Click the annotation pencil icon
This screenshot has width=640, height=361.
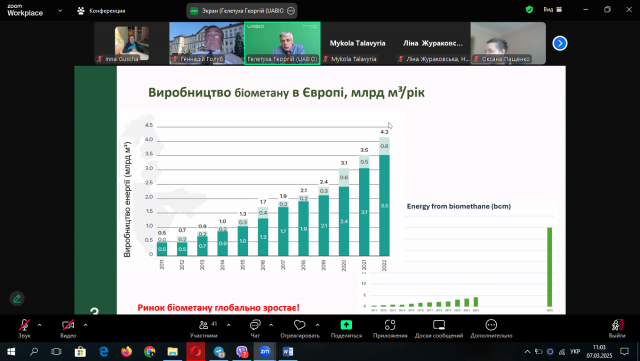[17, 299]
